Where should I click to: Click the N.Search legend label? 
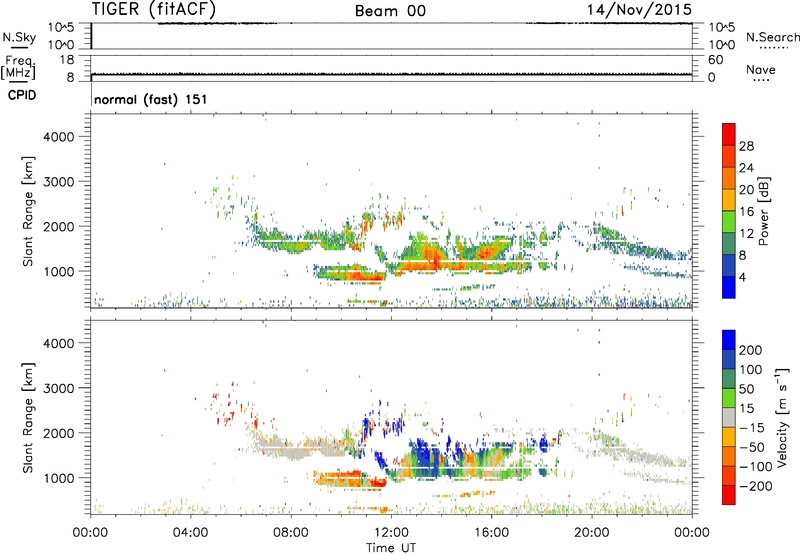(772, 37)
